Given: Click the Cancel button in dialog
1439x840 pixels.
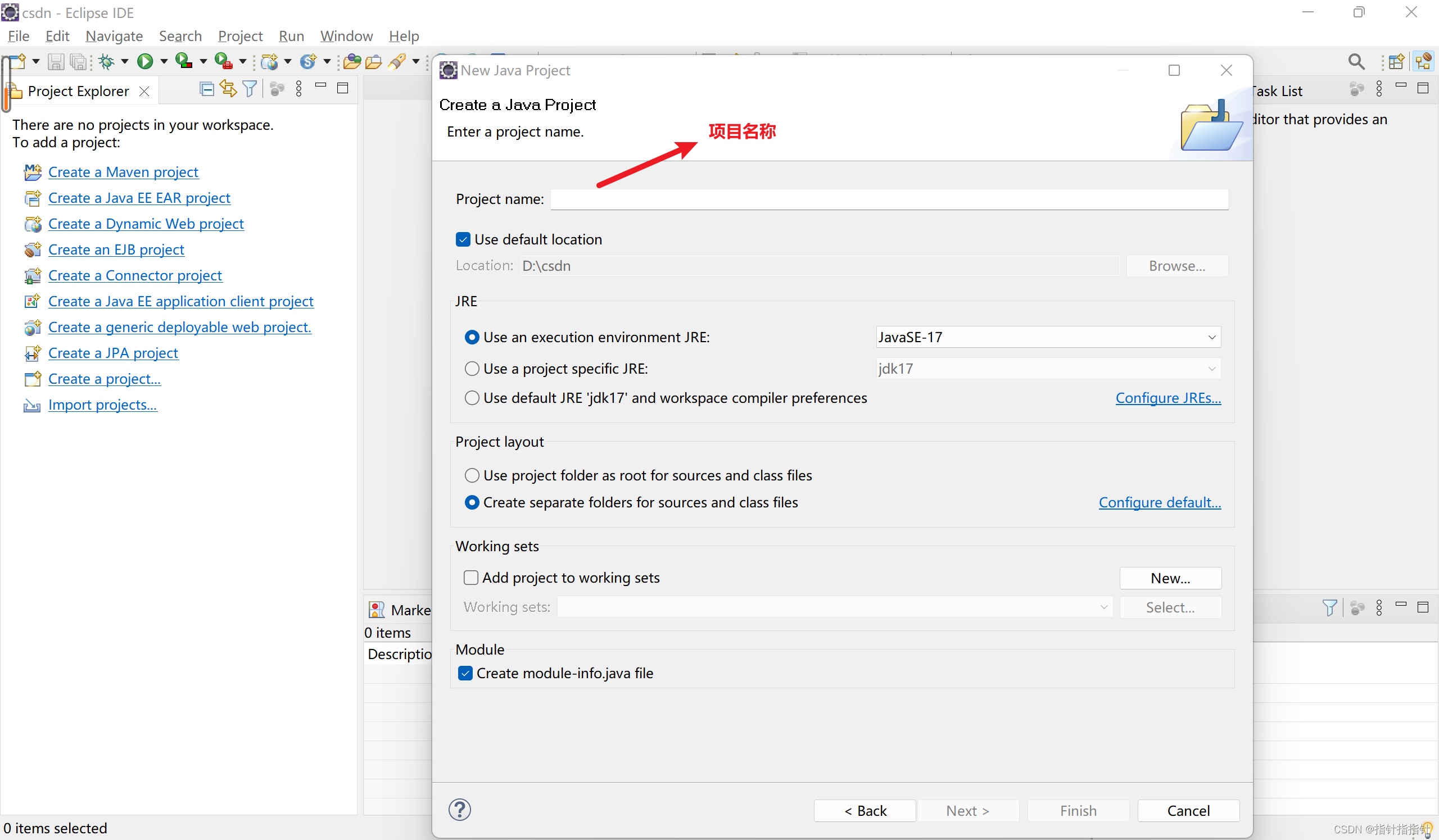Looking at the screenshot, I should (1188, 811).
